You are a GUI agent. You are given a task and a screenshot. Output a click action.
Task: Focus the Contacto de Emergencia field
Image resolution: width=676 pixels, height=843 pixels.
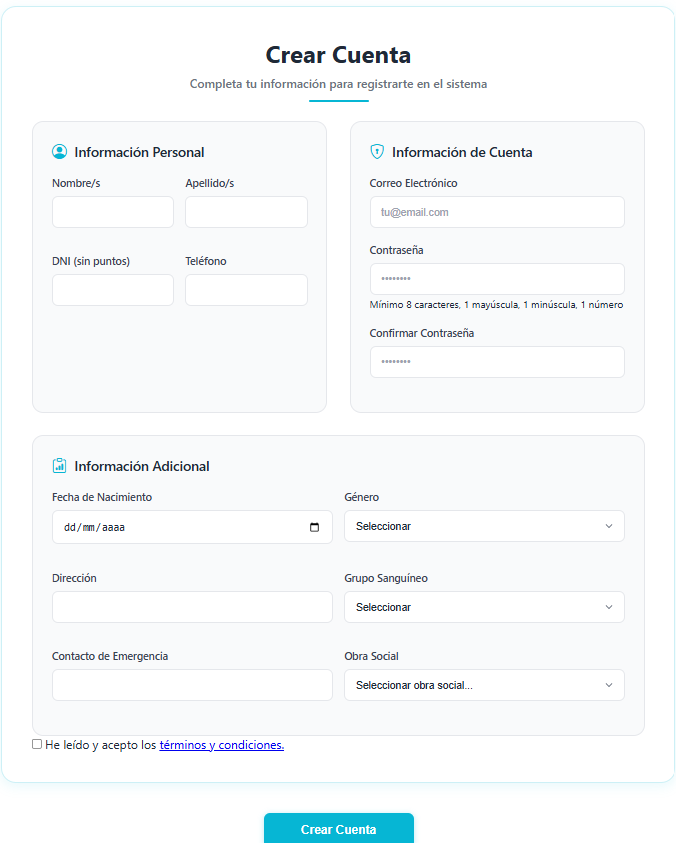pyautogui.click(x=192, y=685)
